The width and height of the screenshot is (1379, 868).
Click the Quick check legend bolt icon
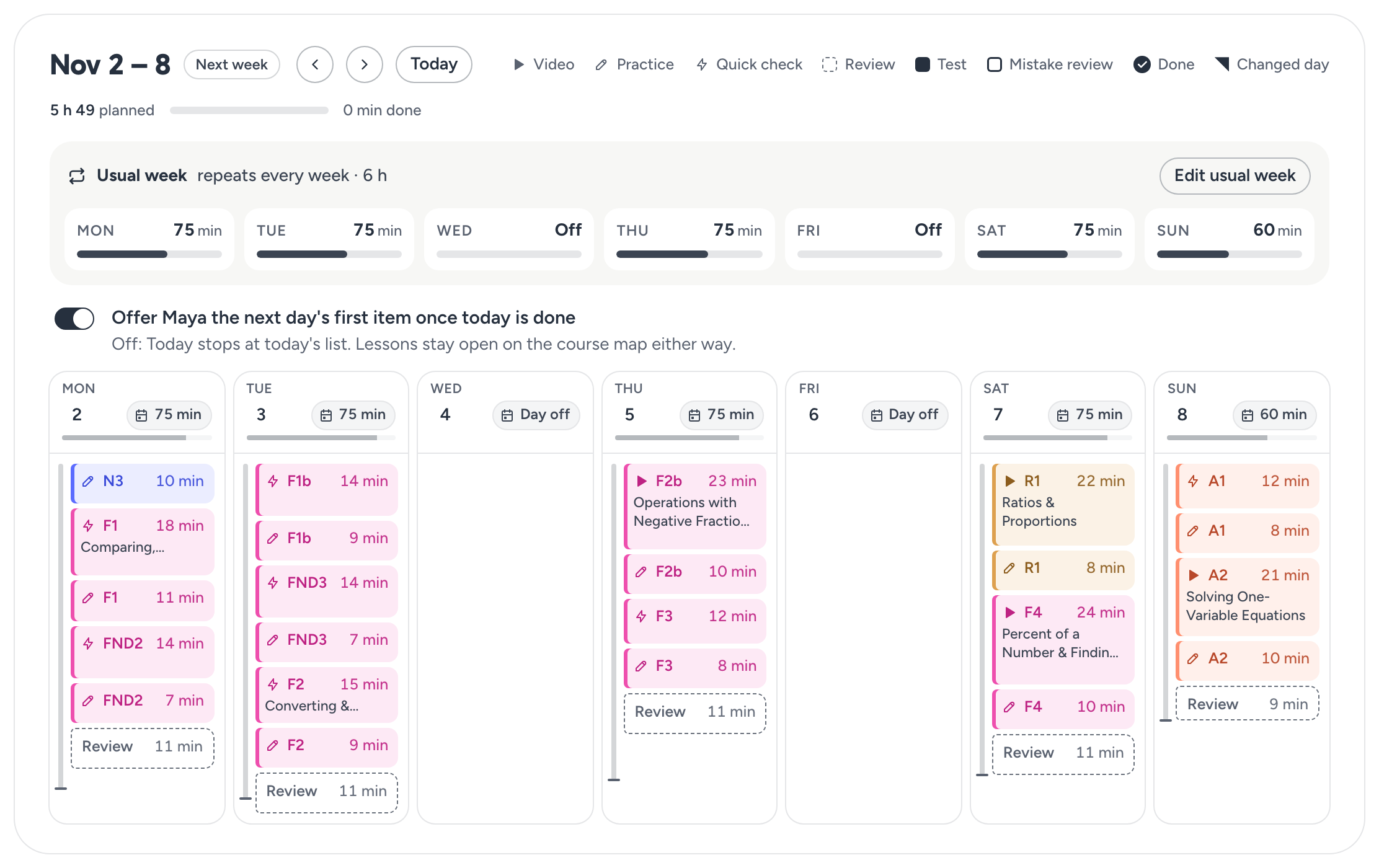click(x=702, y=64)
